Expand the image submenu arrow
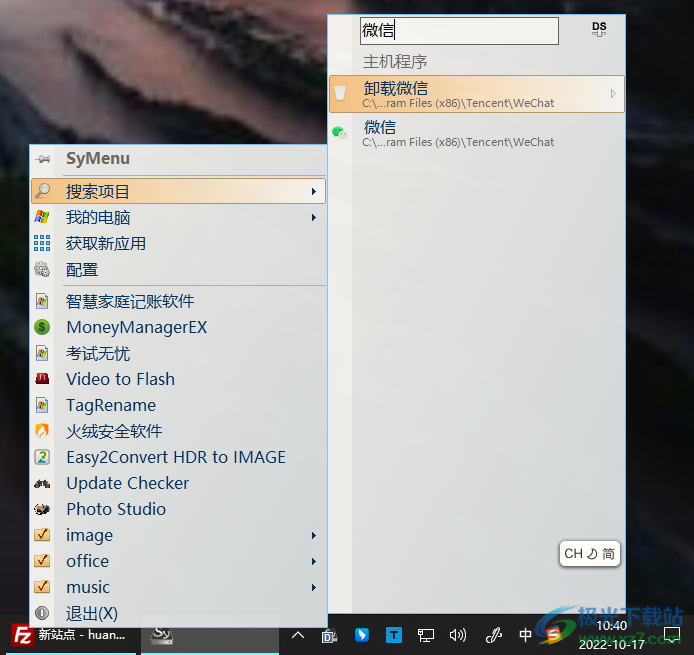Image resolution: width=694 pixels, height=655 pixels. 313,536
